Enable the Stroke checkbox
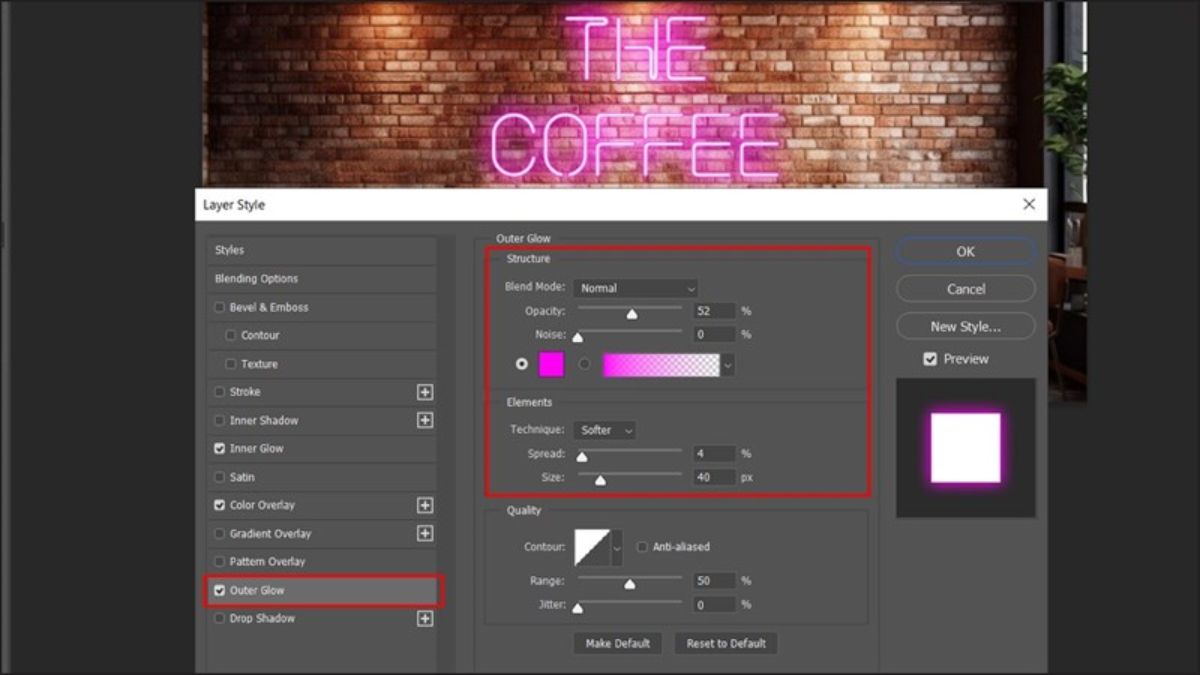This screenshot has height=675, width=1200. point(220,392)
